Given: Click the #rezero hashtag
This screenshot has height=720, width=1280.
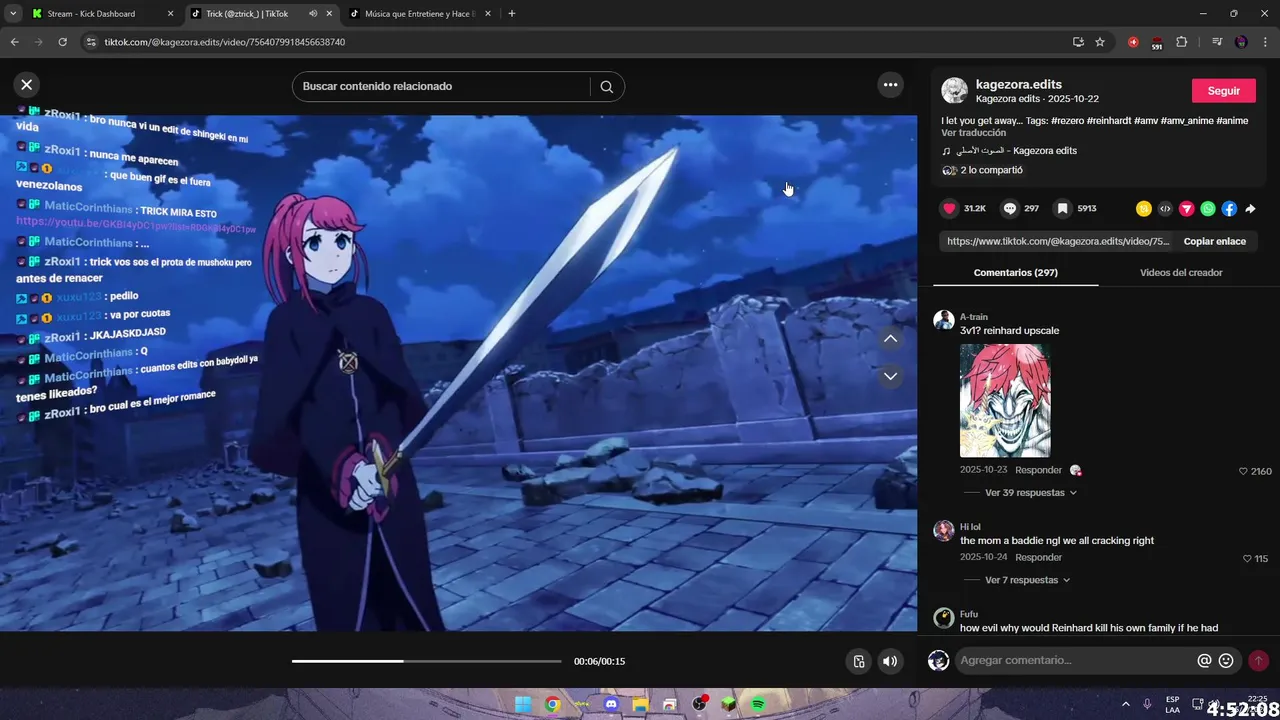Looking at the screenshot, I should (x=1067, y=121).
